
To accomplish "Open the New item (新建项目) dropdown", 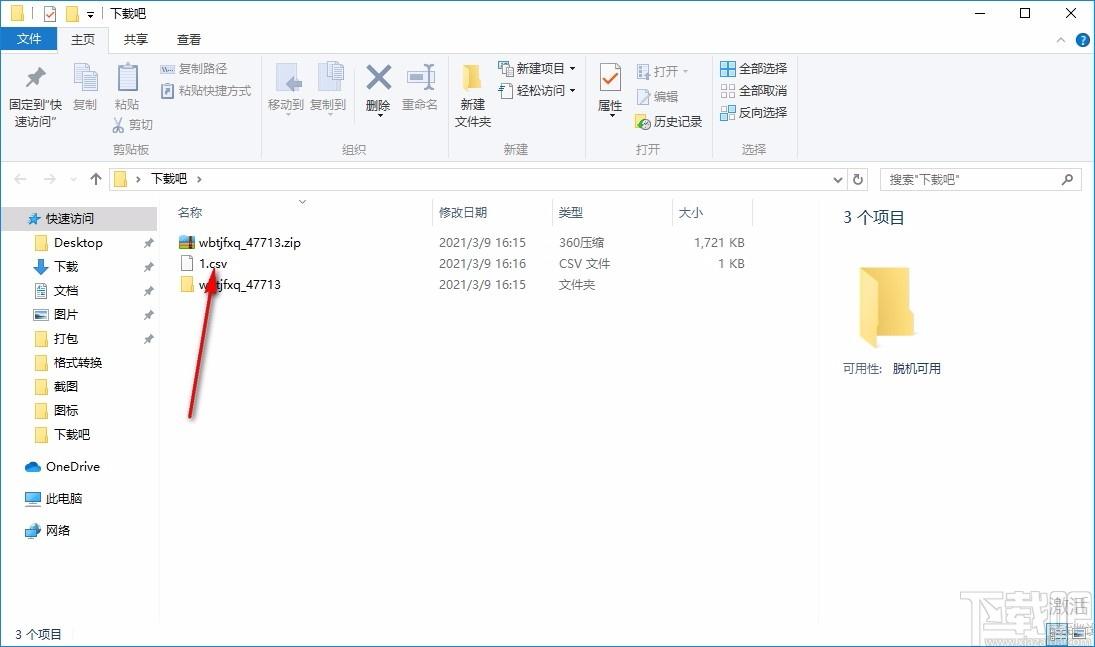I will pyautogui.click(x=536, y=68).
